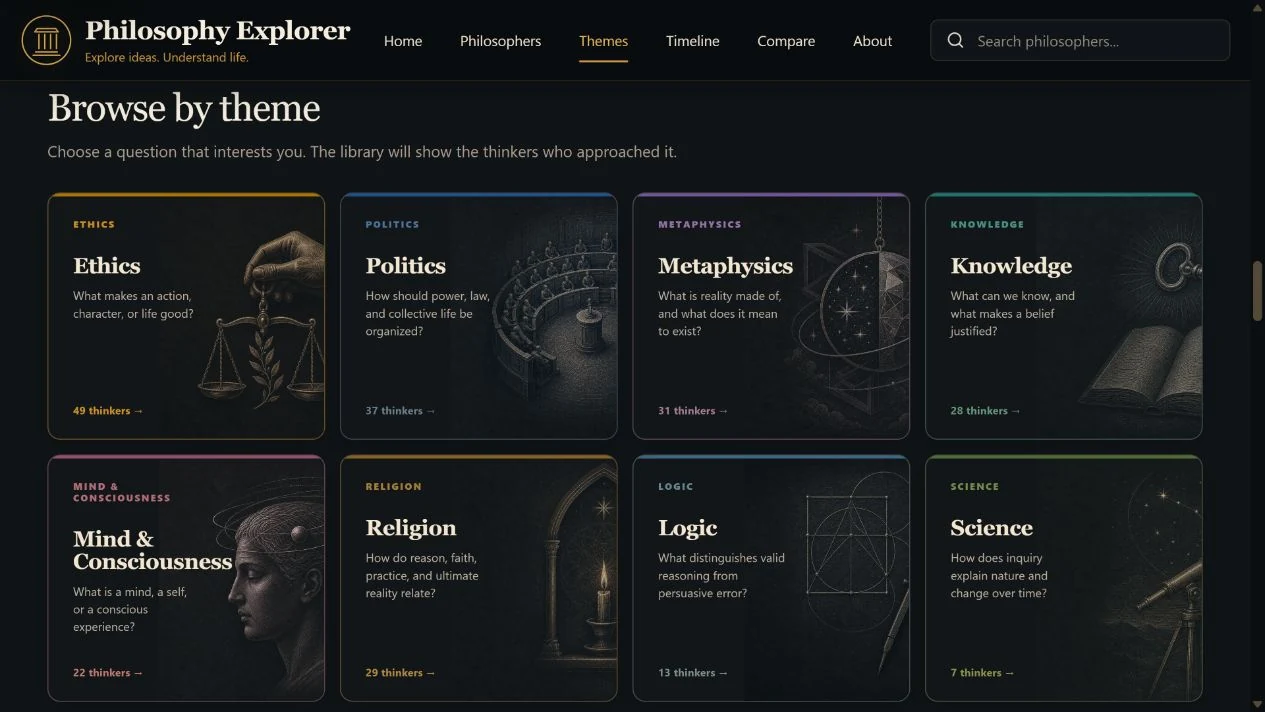Open the Home nav item
Screen dimensions: 1265x712
point(403,41)
